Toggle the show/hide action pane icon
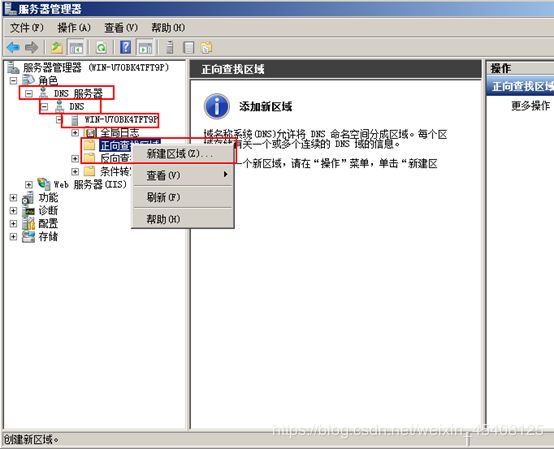The image size is (554, 449). coord(145,47)
